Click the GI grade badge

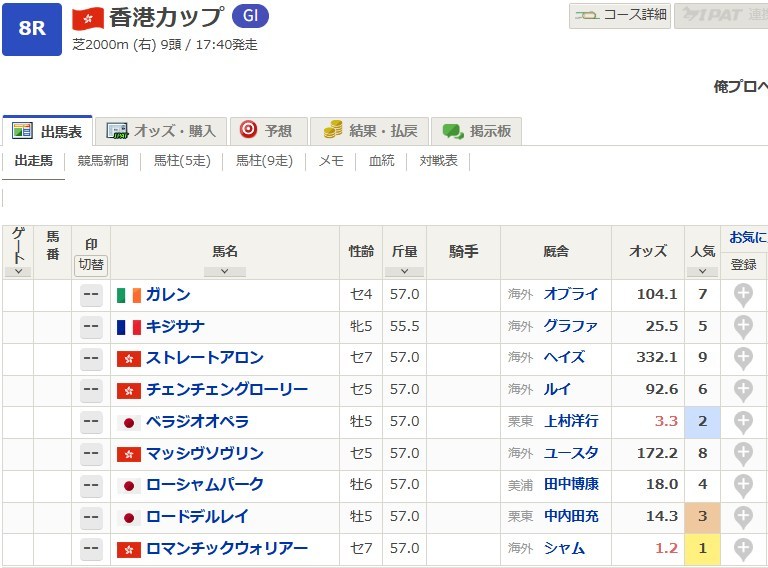[x=249, y=17]
